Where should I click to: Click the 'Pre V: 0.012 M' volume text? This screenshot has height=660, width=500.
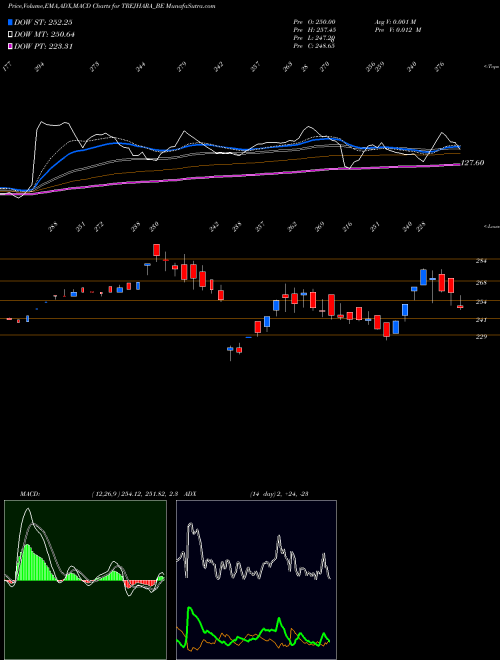(397, 29)
